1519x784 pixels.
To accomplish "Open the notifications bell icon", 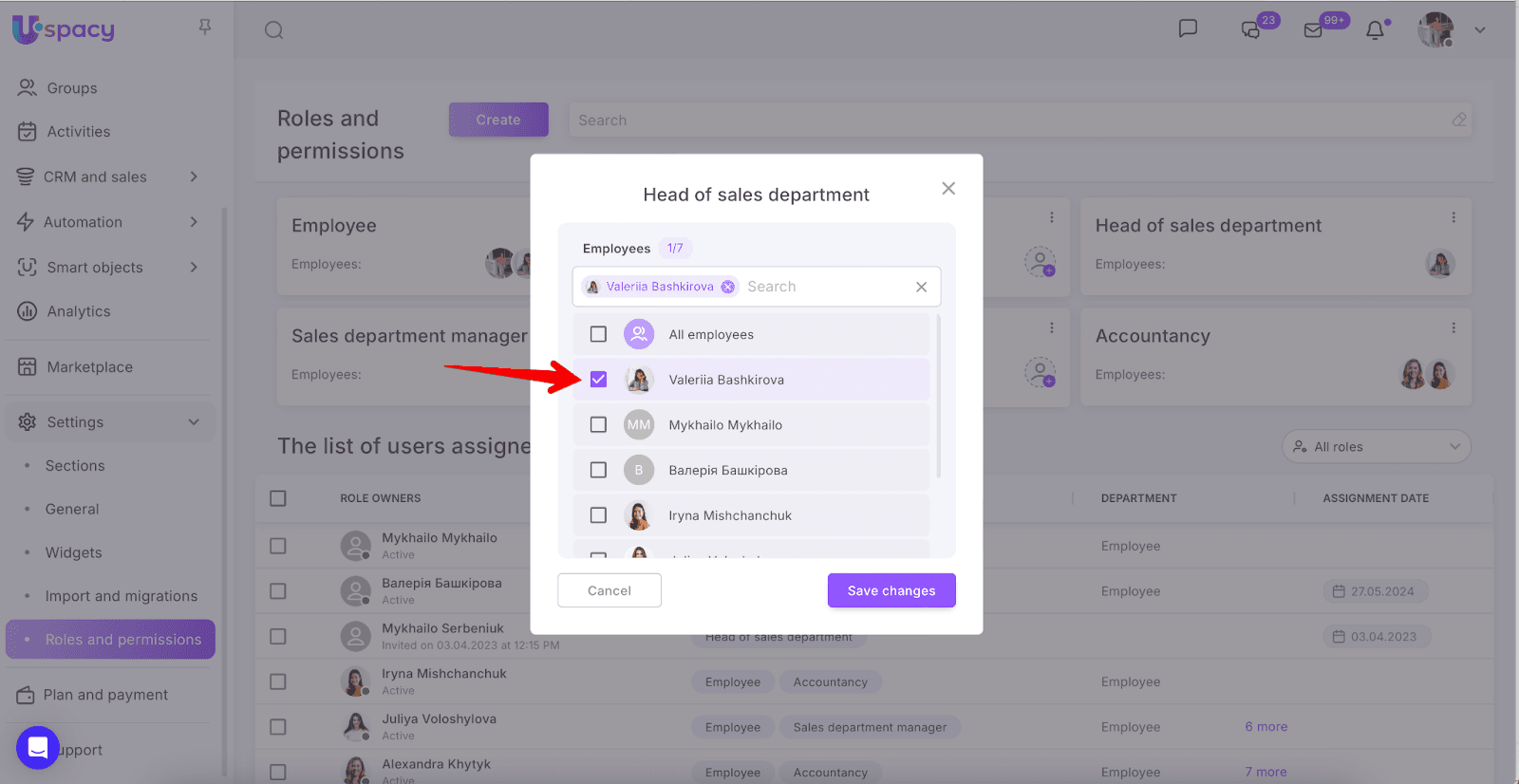I will point(1375,30).
